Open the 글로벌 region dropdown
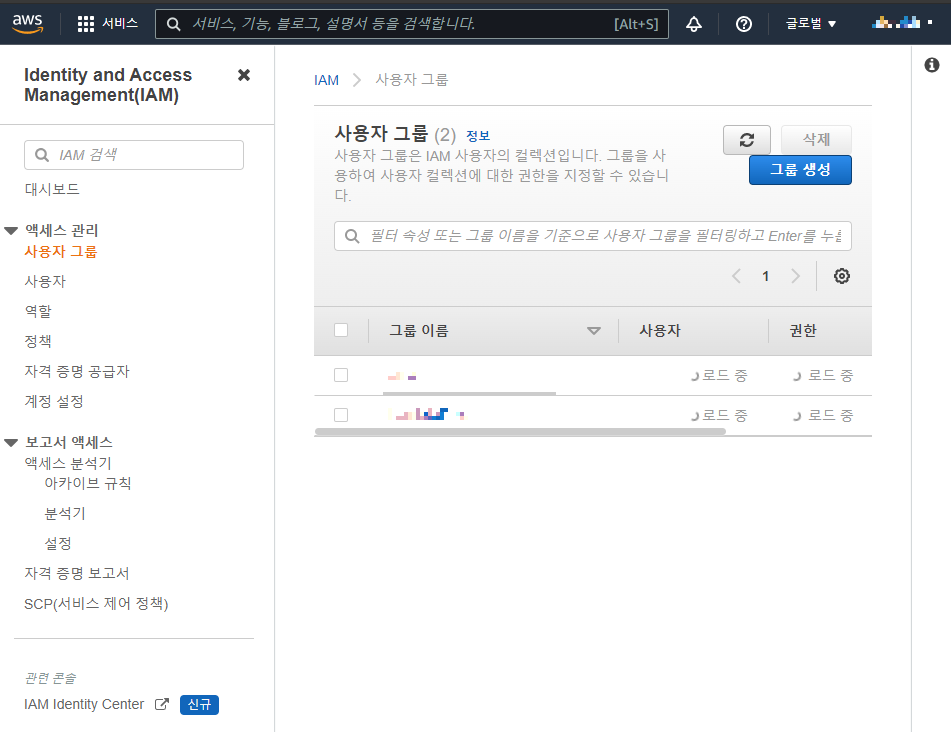The image size is (951, 732). coord(811,24)
